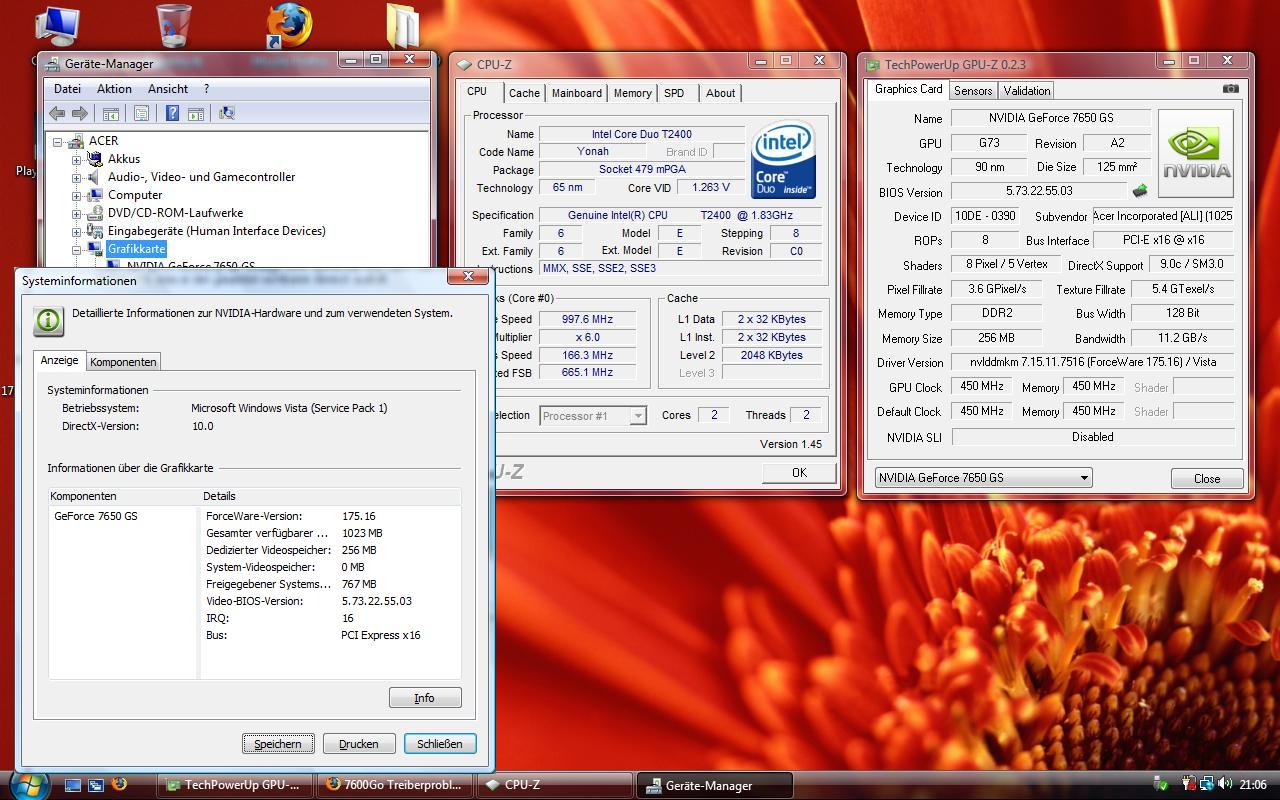Switch to SPD tab in CPU-Z
The height and width of the screenshot is (800, 1280).
tap(675, 93)
